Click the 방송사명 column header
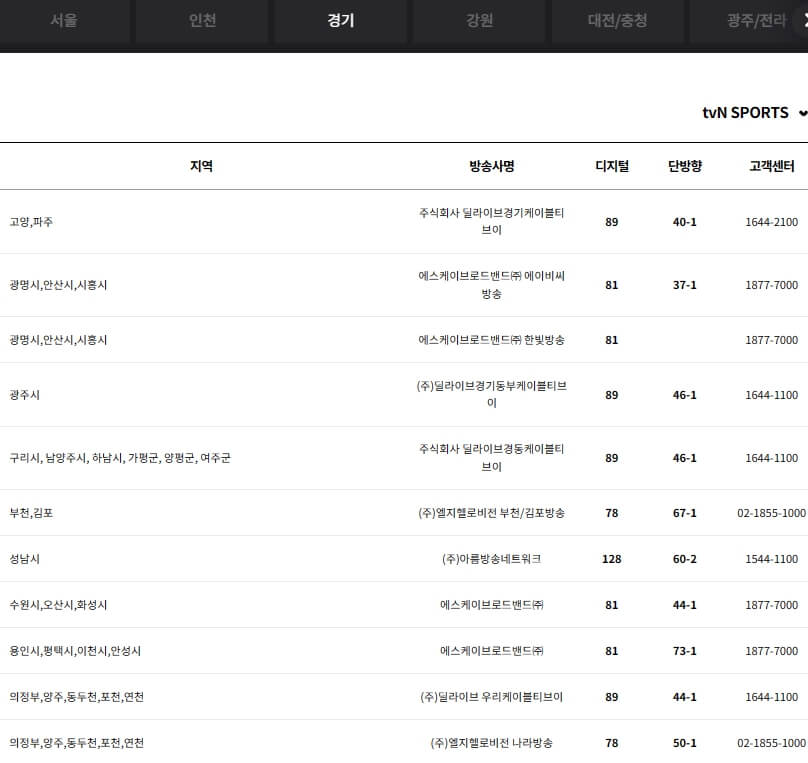The width and height of the screenshot is (808, 763). [492, 166]
